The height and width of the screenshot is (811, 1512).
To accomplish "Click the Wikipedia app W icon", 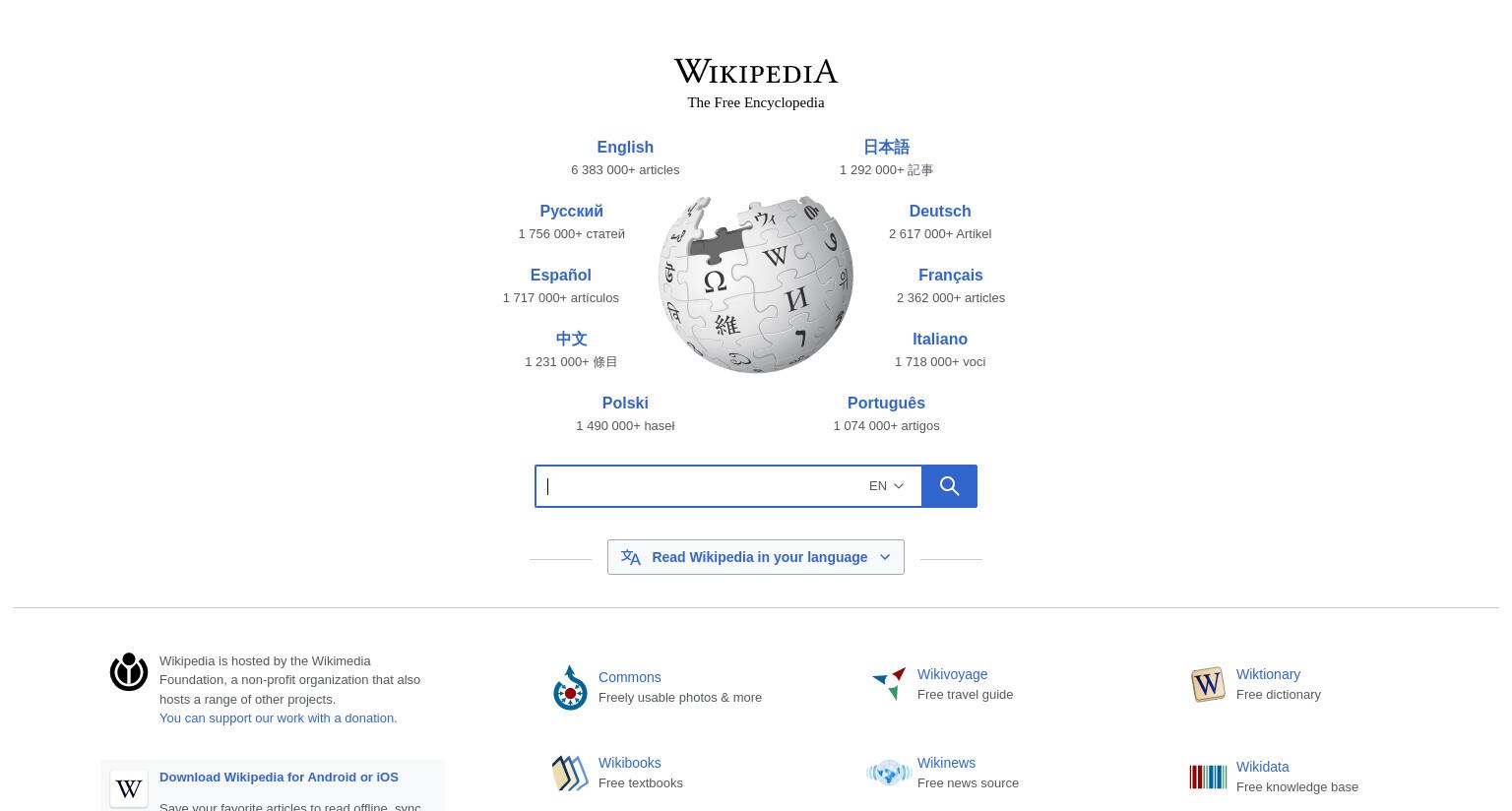I will [129, 788].
